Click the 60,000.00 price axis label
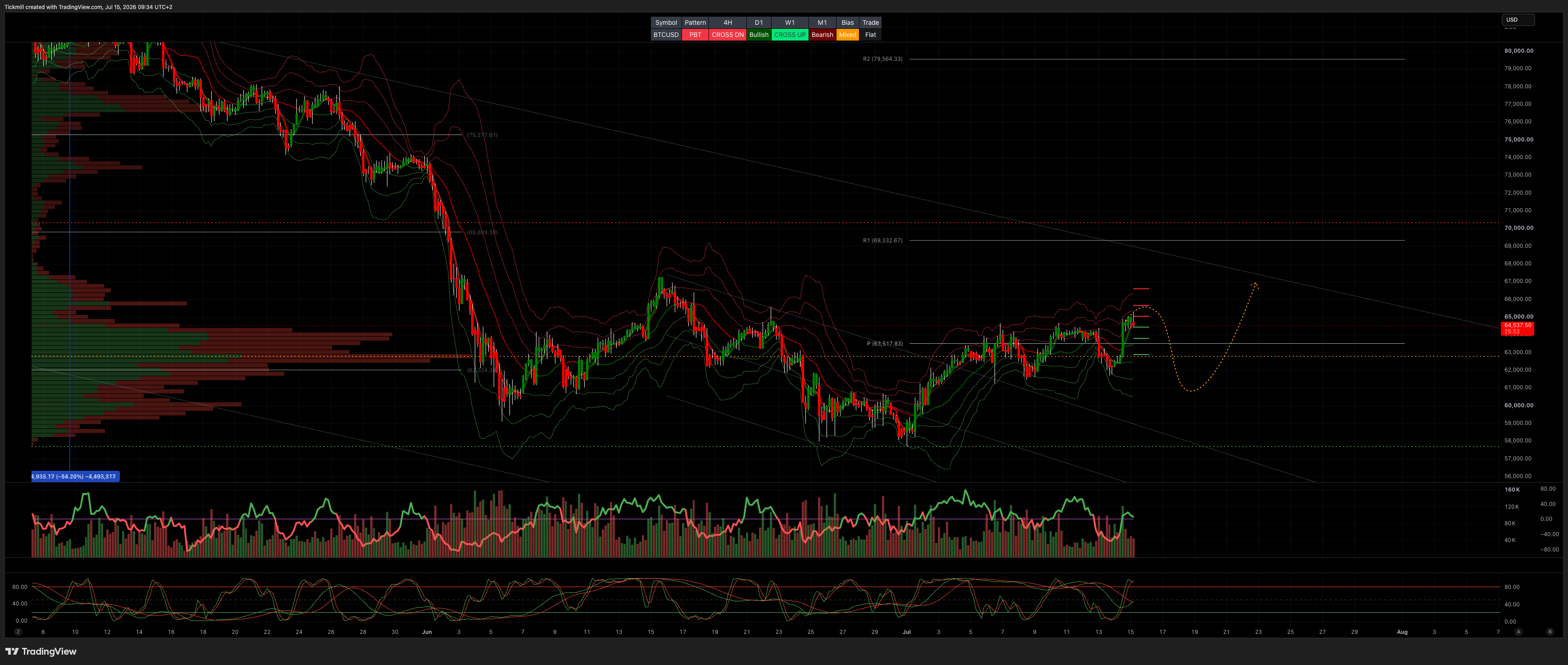 coord(1519,405)
